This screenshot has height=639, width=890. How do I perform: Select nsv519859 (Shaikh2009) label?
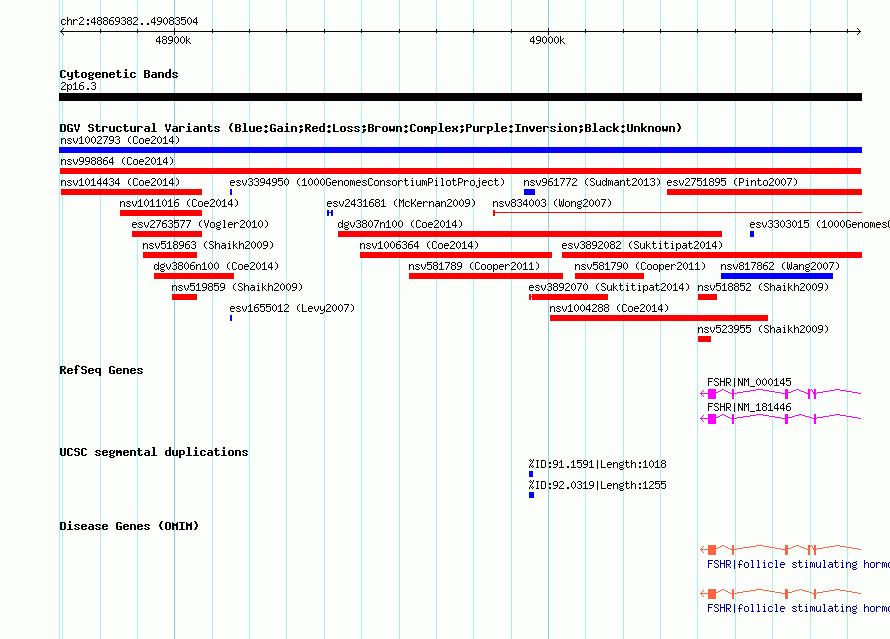coord(237,287)
